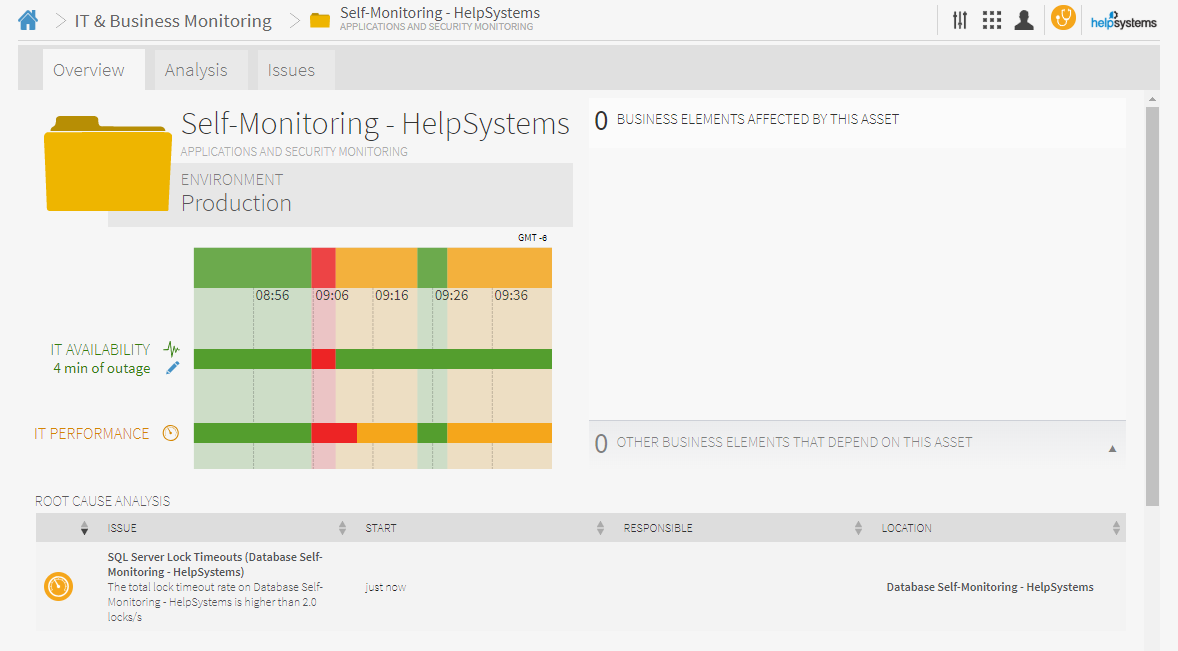
Task: Switch to the Analysis tab
Action: click(x=197, y=70)
